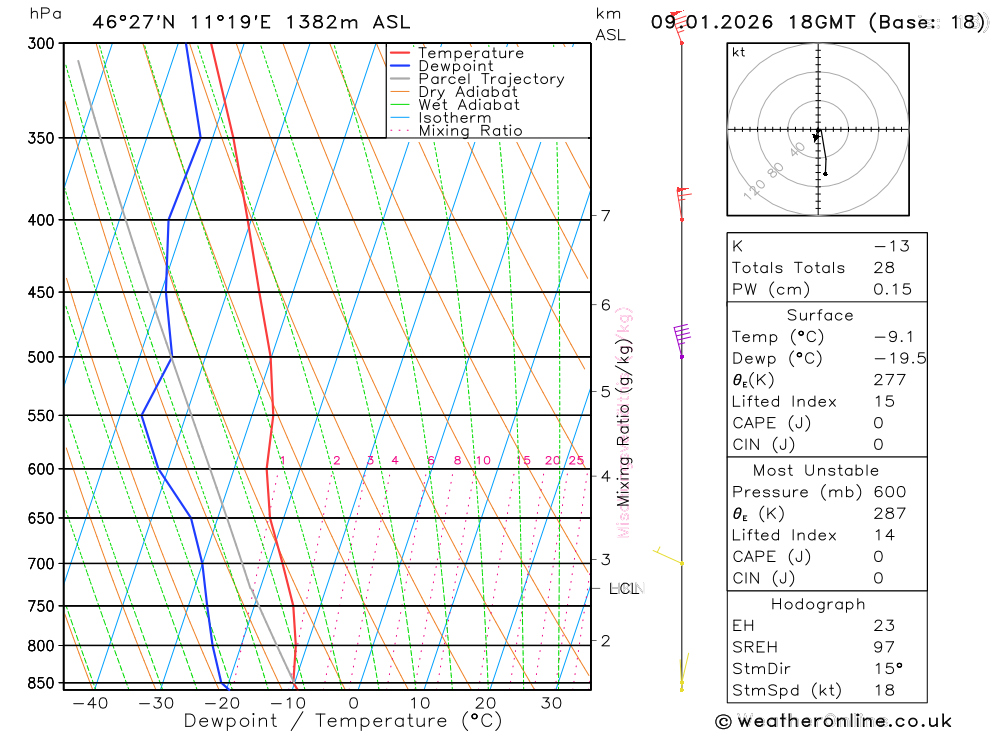Click the Parcel Trajectory legend entry
This screenshot has height=733, width=1000.
pos(491,79)
